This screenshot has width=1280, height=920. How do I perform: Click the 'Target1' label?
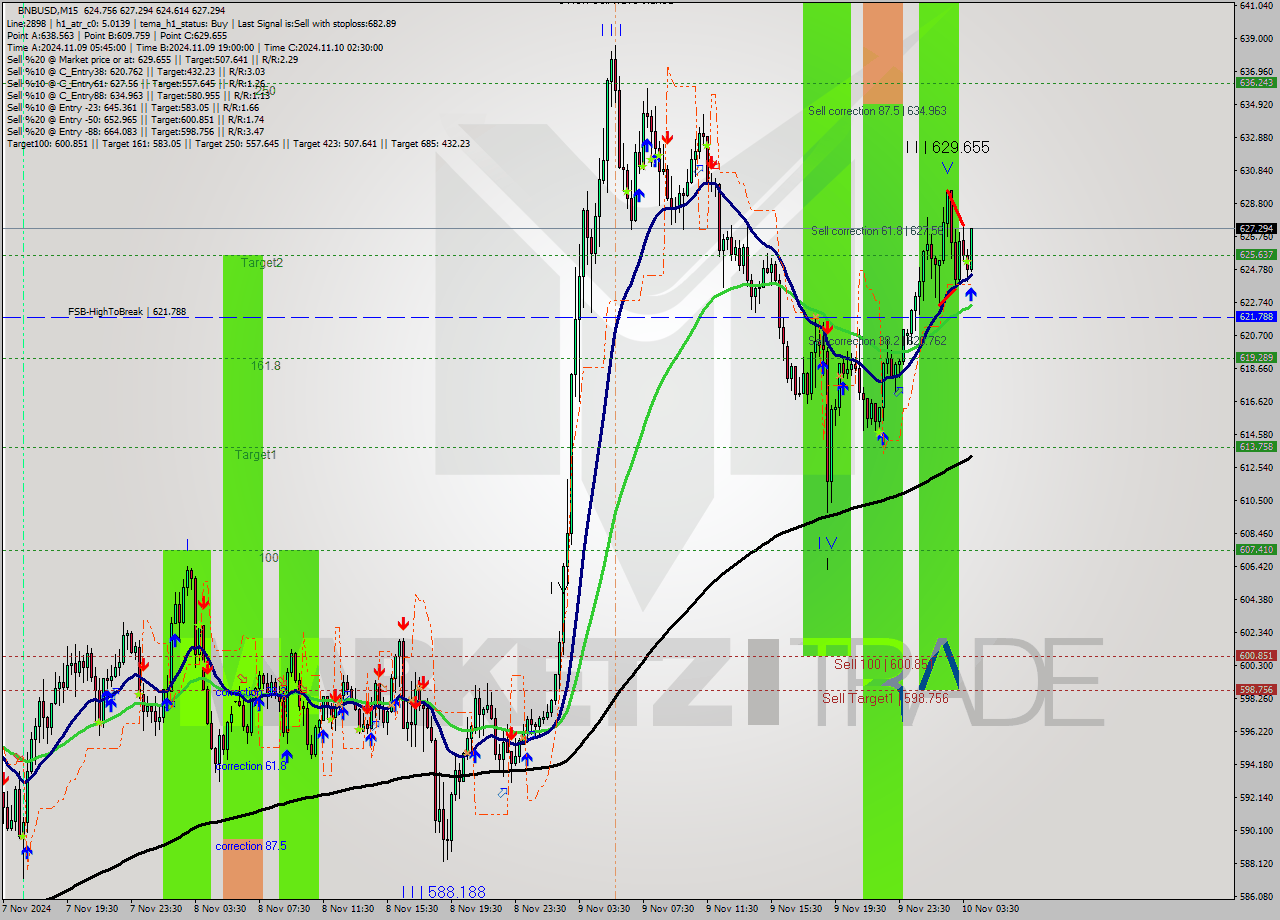point(256,455)
